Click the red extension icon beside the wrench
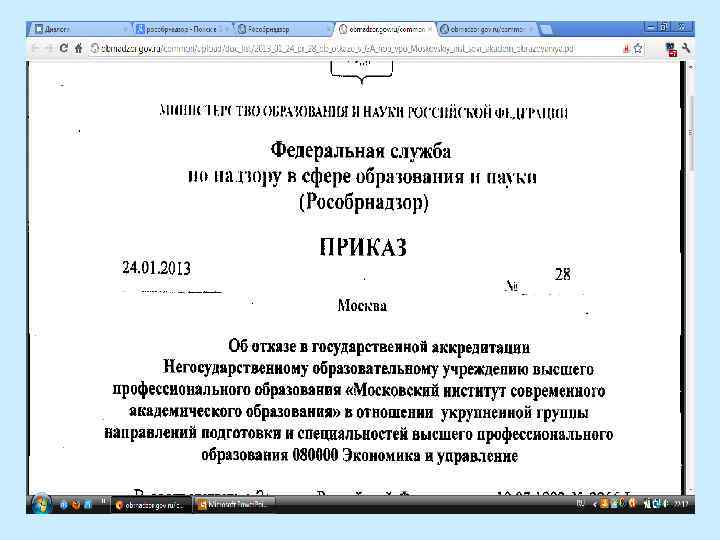 (x=671, y=49)
